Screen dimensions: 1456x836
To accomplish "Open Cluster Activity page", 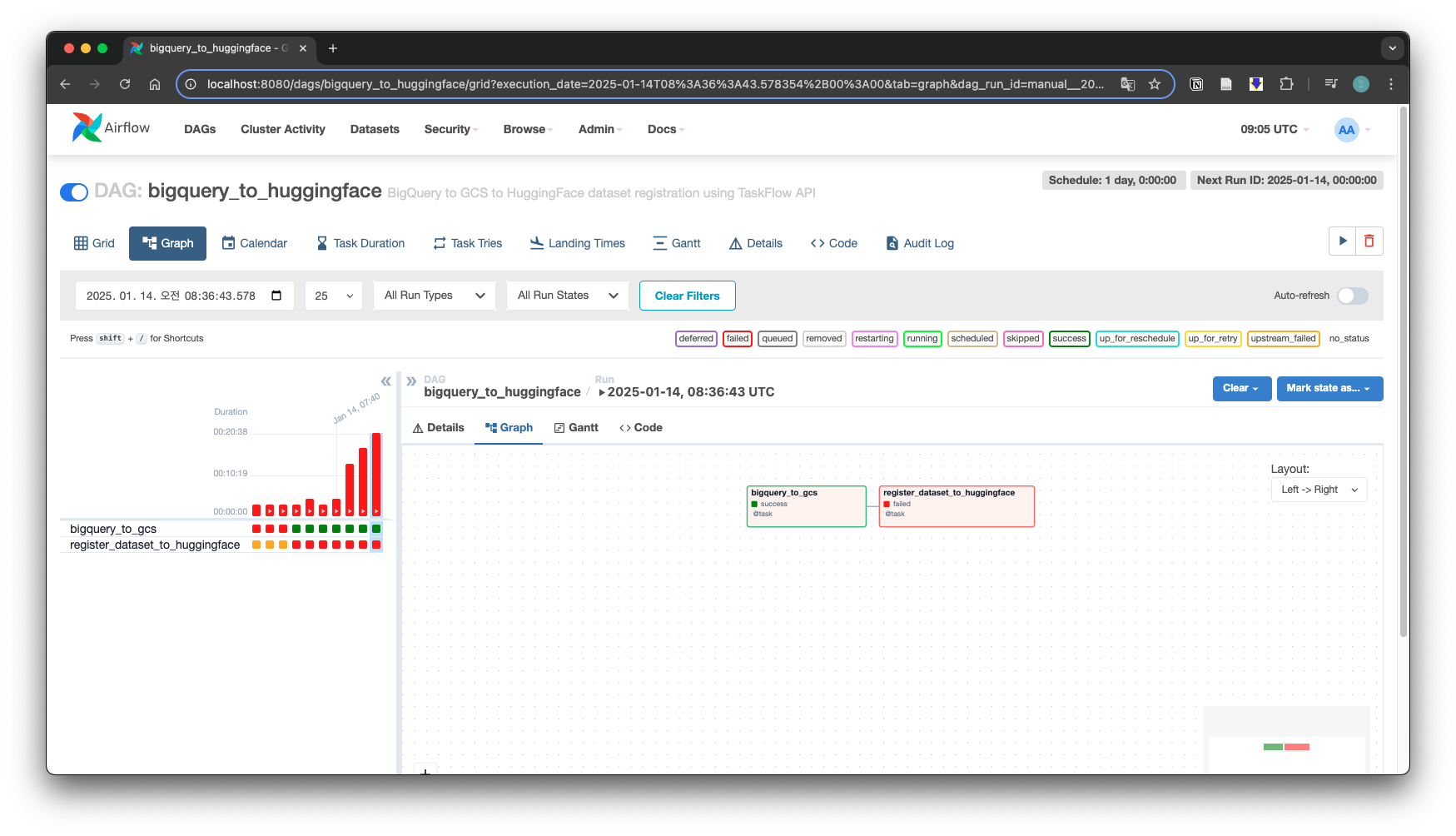I will [x=283, y=129].
